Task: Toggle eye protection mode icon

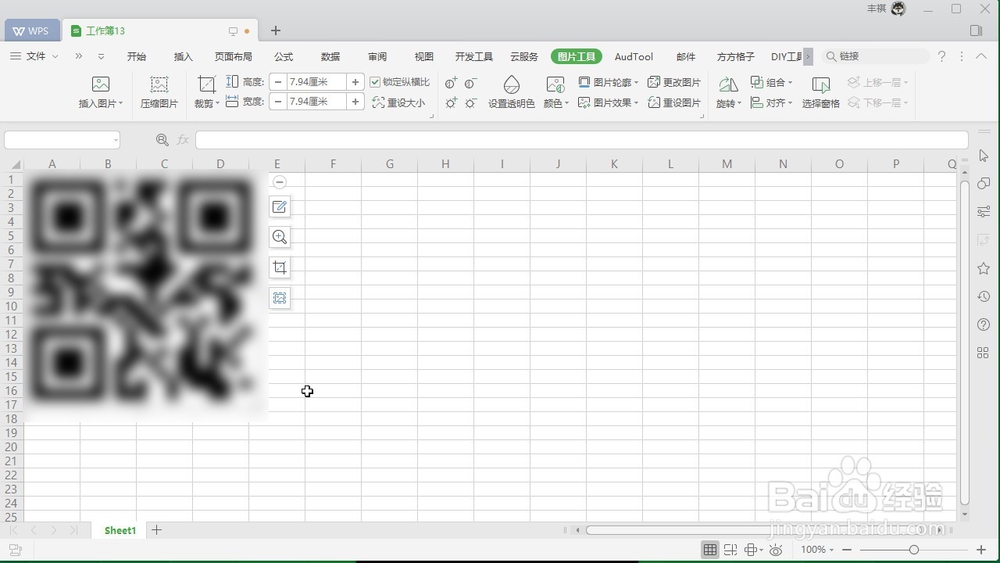Action: (x=776, y=550)
